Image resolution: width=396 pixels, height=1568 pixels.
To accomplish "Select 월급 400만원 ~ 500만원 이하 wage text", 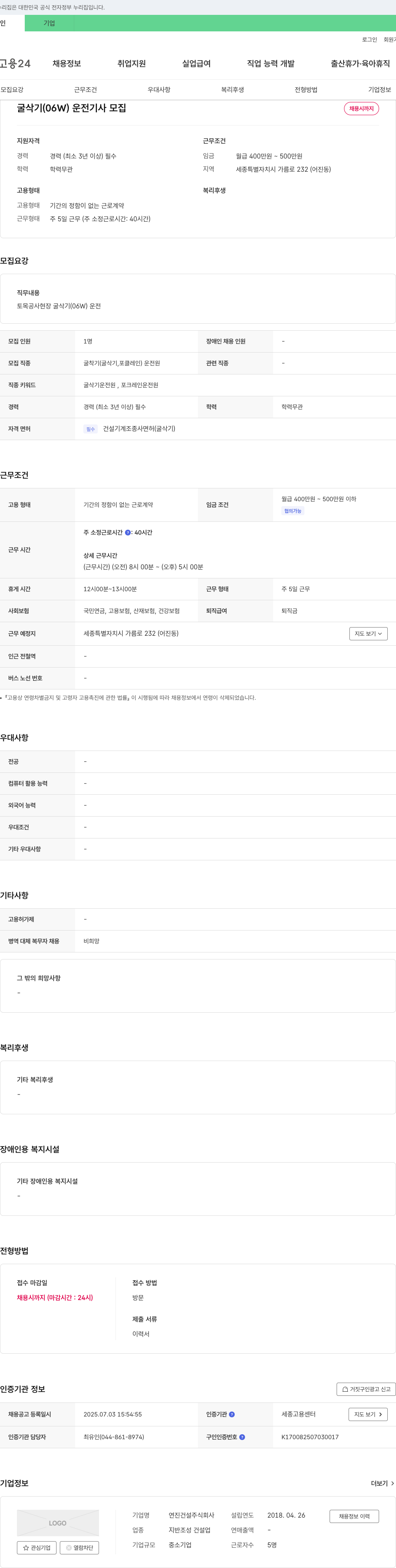I will 319,499.
